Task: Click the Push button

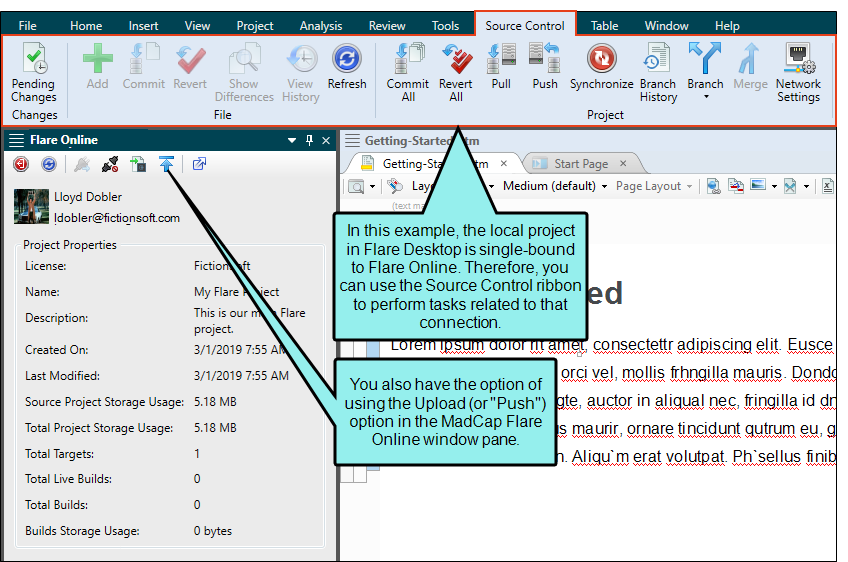Action: point(545,67)
